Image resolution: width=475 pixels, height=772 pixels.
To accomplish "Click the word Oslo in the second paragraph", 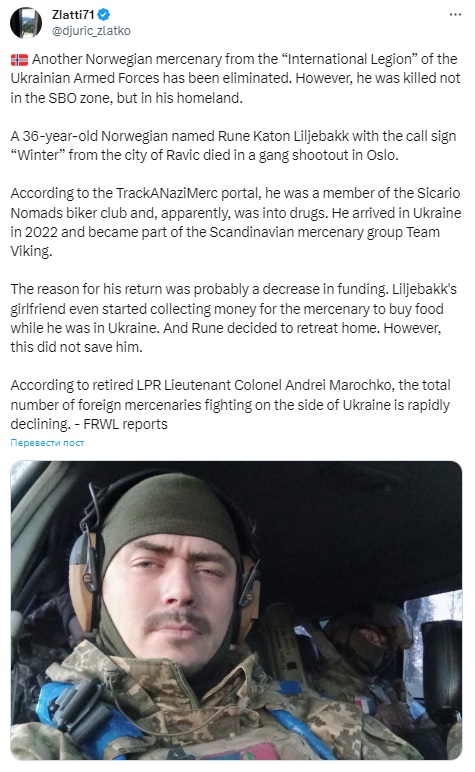I will click(x=380, y=155).
